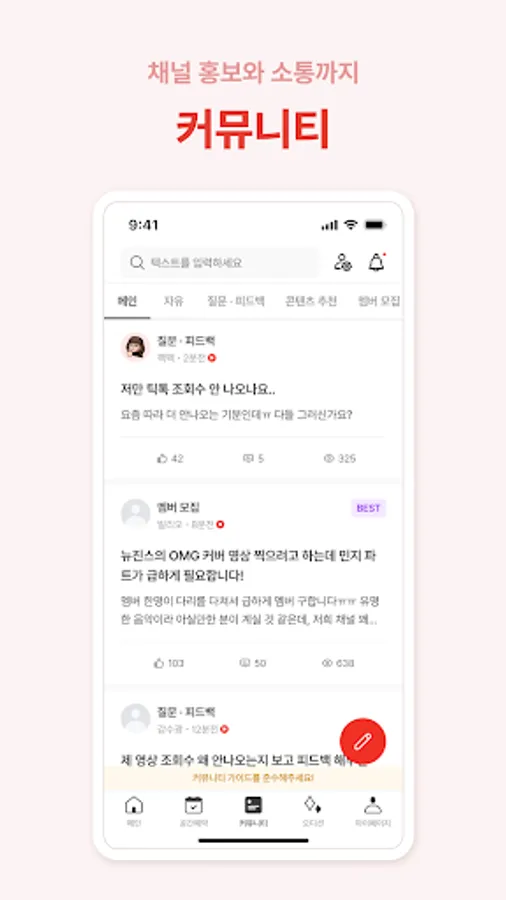
Task: Open comments showing 50 on member recruitment post
Action: (x=252, y=663)
